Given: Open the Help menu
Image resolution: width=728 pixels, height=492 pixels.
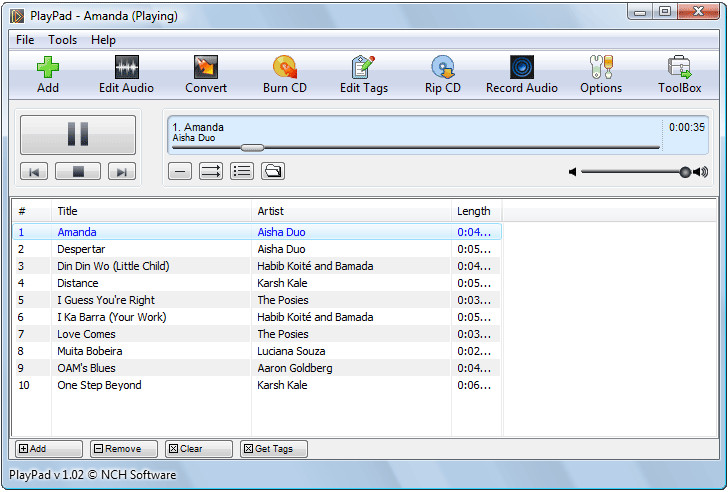Looking at the screenshot, I should click(103, 40).
